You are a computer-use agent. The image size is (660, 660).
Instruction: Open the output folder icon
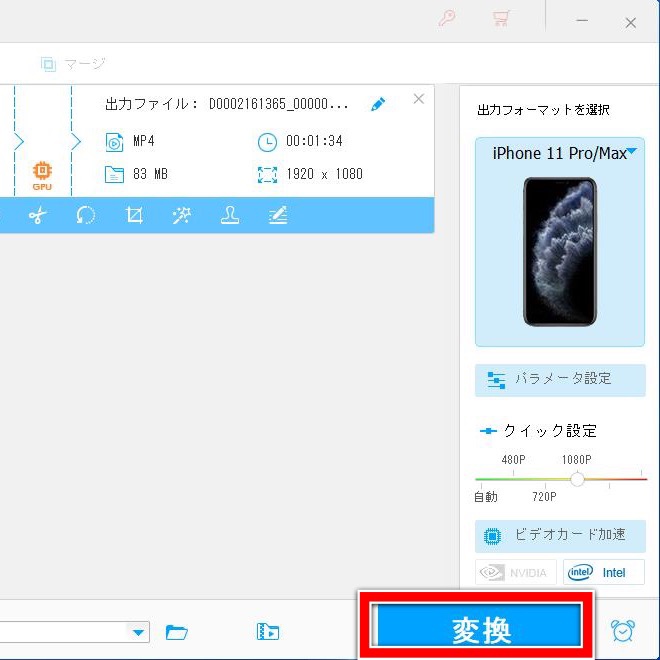pos(177,632)
